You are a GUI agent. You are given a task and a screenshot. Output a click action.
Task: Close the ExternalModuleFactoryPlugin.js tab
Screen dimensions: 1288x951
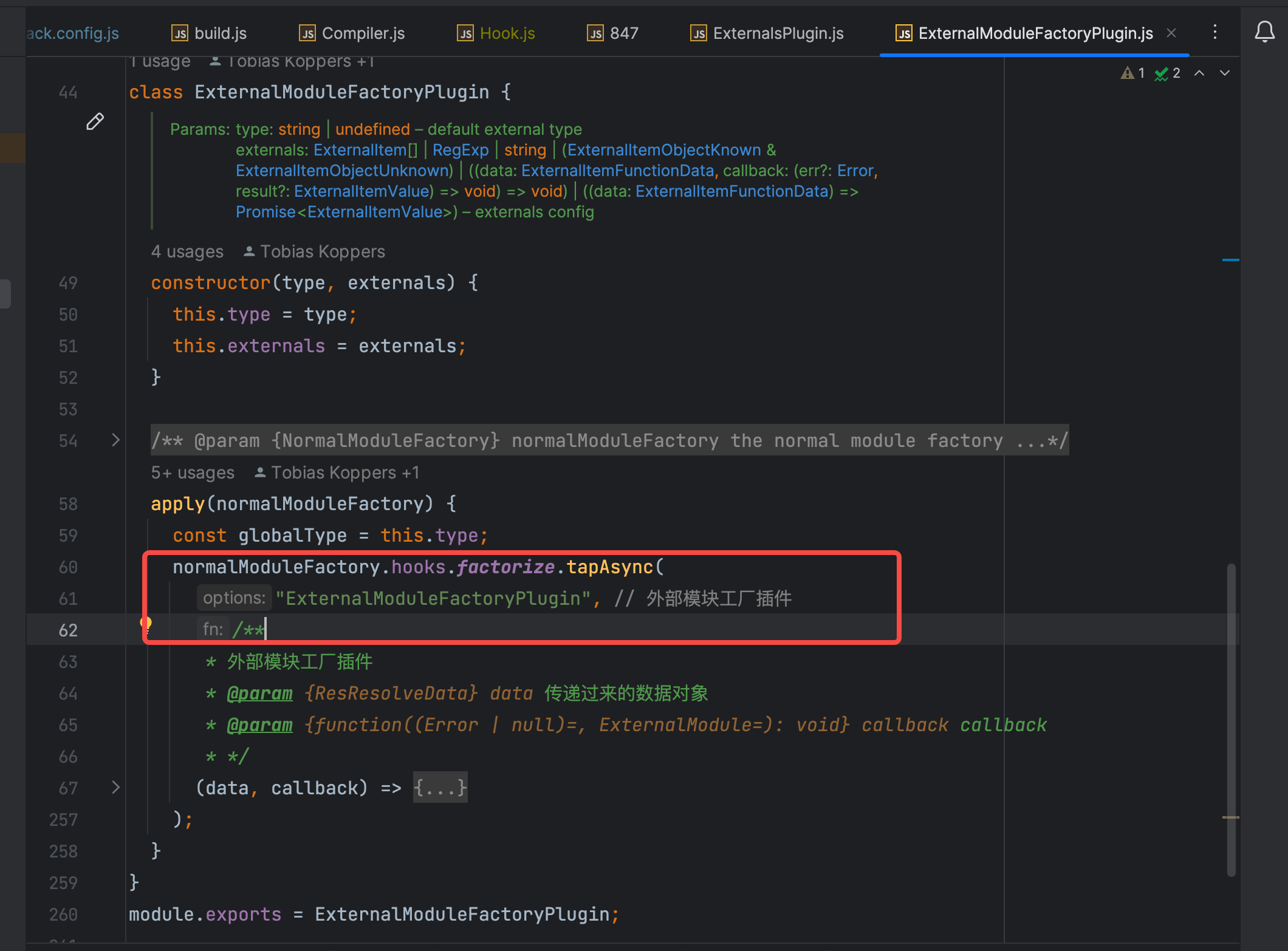[1171, 33]
